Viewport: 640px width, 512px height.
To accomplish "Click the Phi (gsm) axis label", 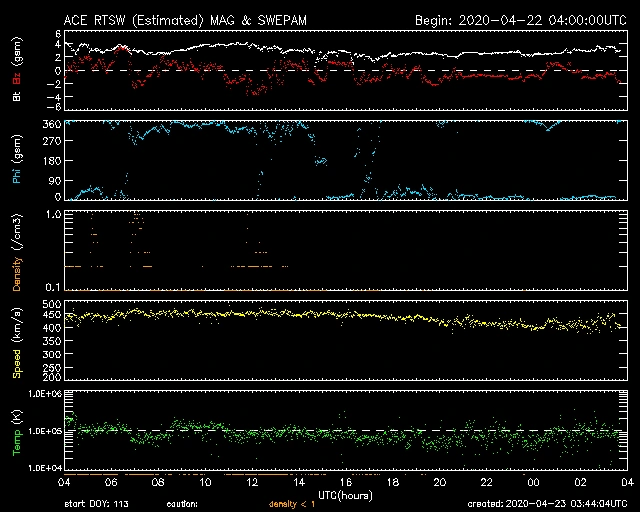I will [x=17, y=163].
